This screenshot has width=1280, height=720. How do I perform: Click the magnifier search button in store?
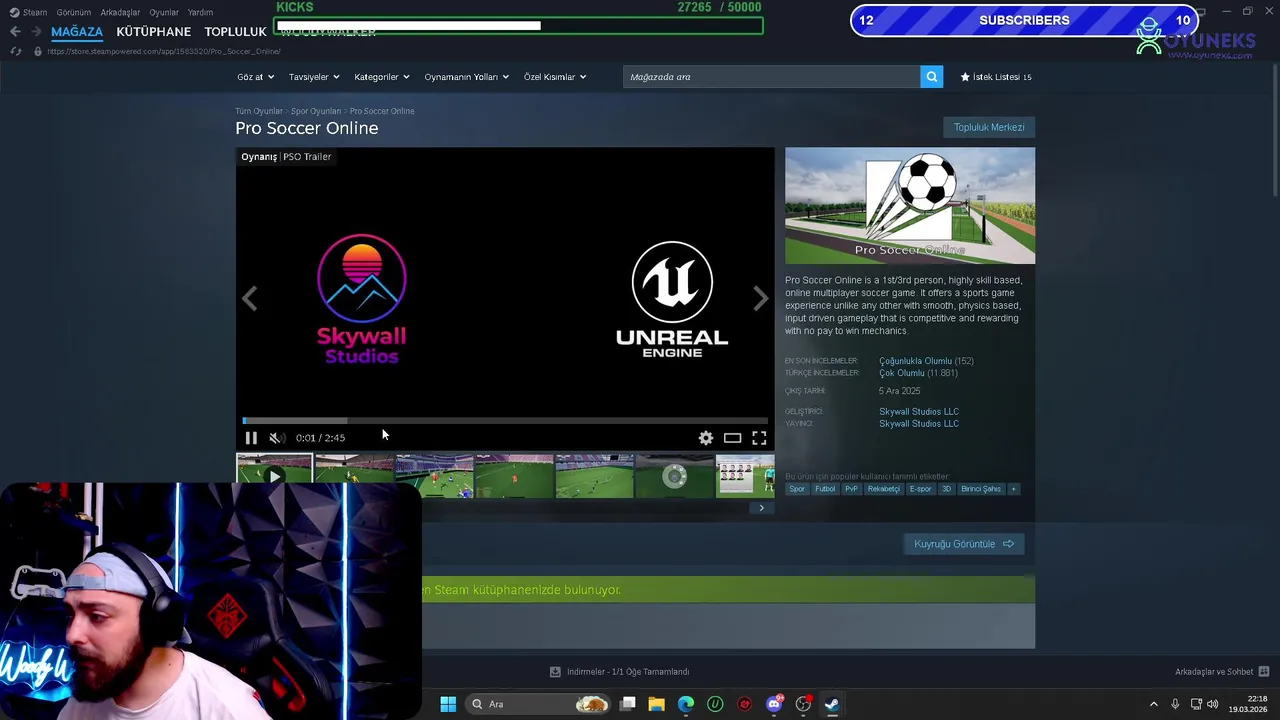point(931,77)
